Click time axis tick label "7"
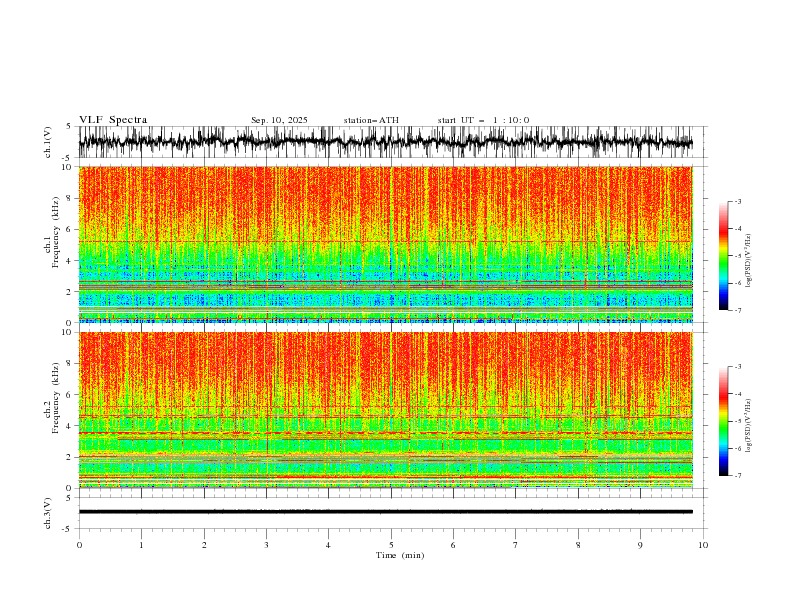Screen dimensions: 792x612 (x=516, y=545)
